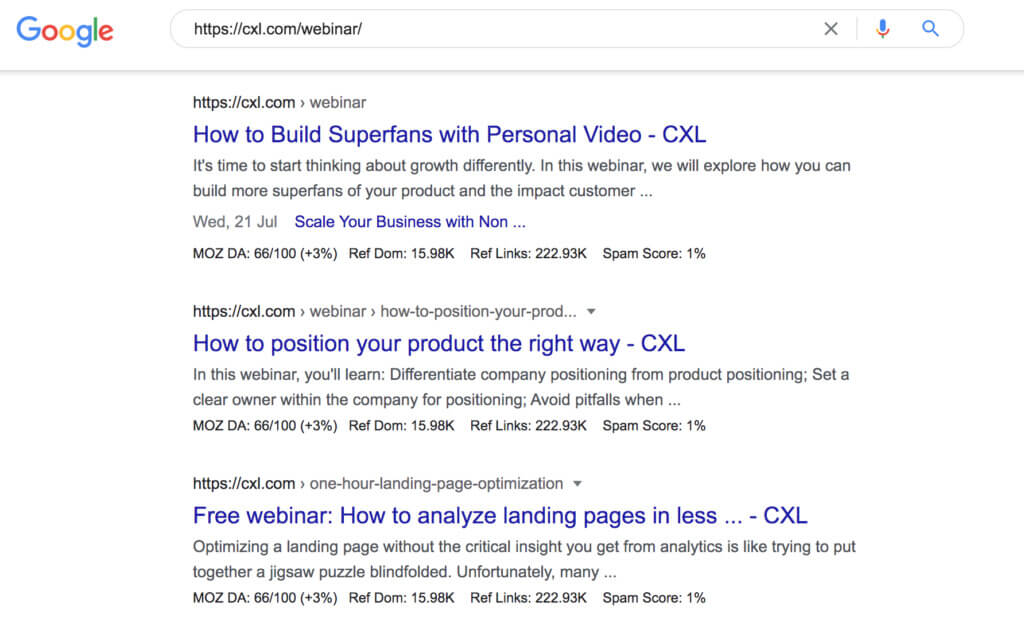Click the "Scale Your Business with Non" sitelink
Viewport: 1024px width, 637px height.
pos(410,221)
